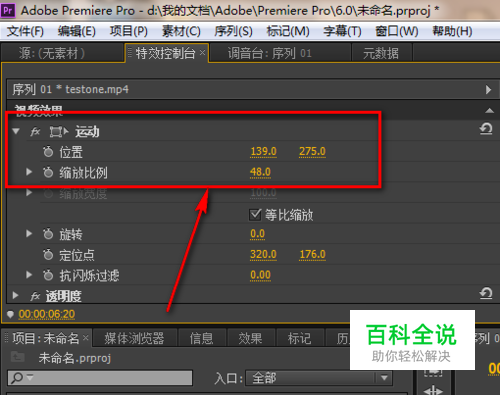Open the 文件(F) menu
Viewport: 500px width, 395px height.
click(25, 31)
